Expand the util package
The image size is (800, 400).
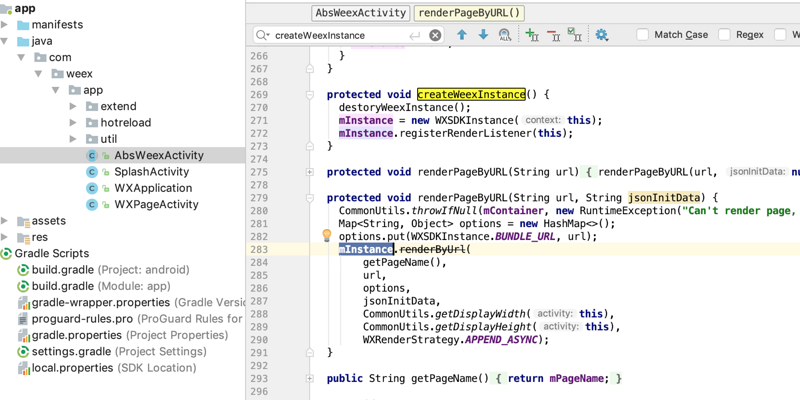73,139
